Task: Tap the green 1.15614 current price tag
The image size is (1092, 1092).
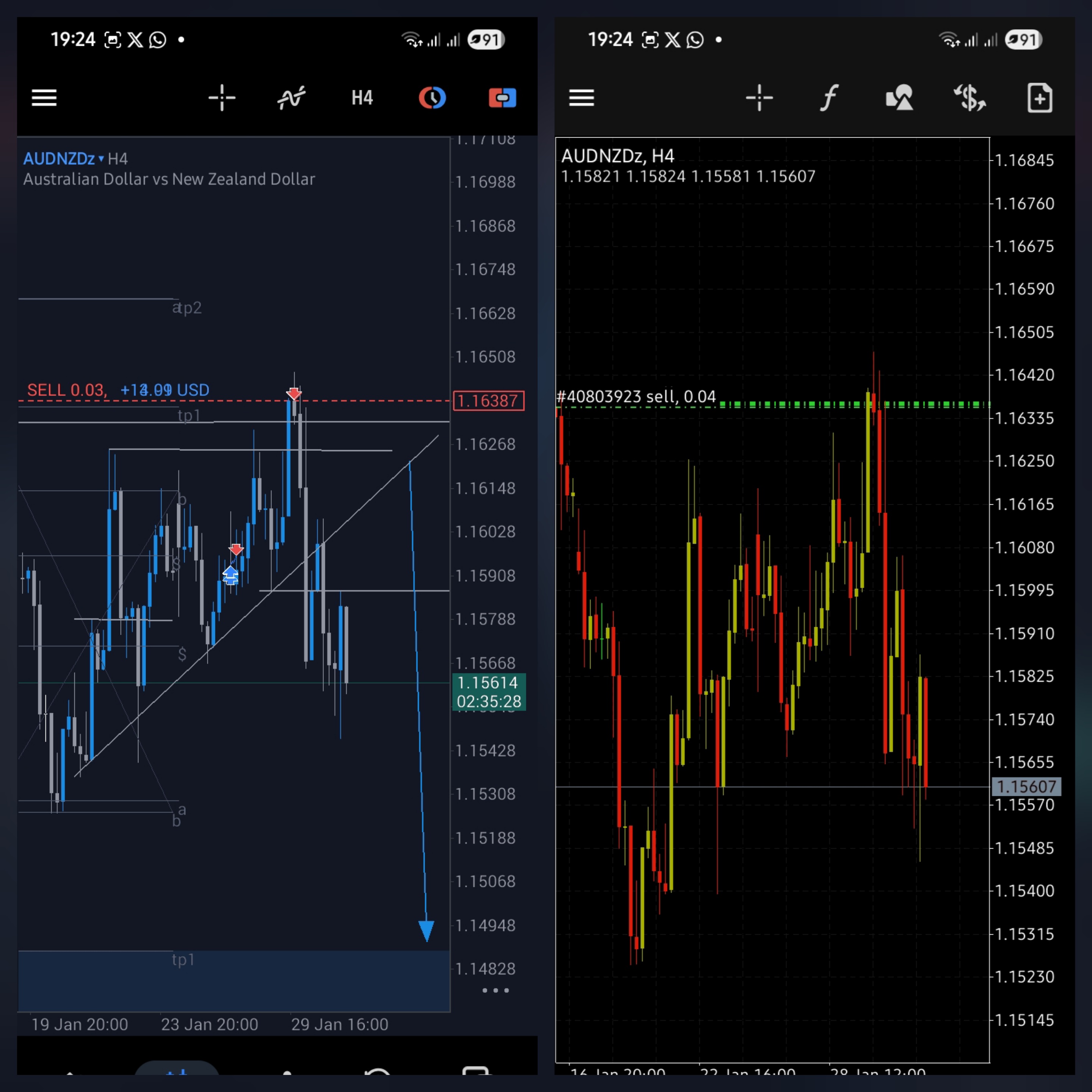Action: point(489,692)
